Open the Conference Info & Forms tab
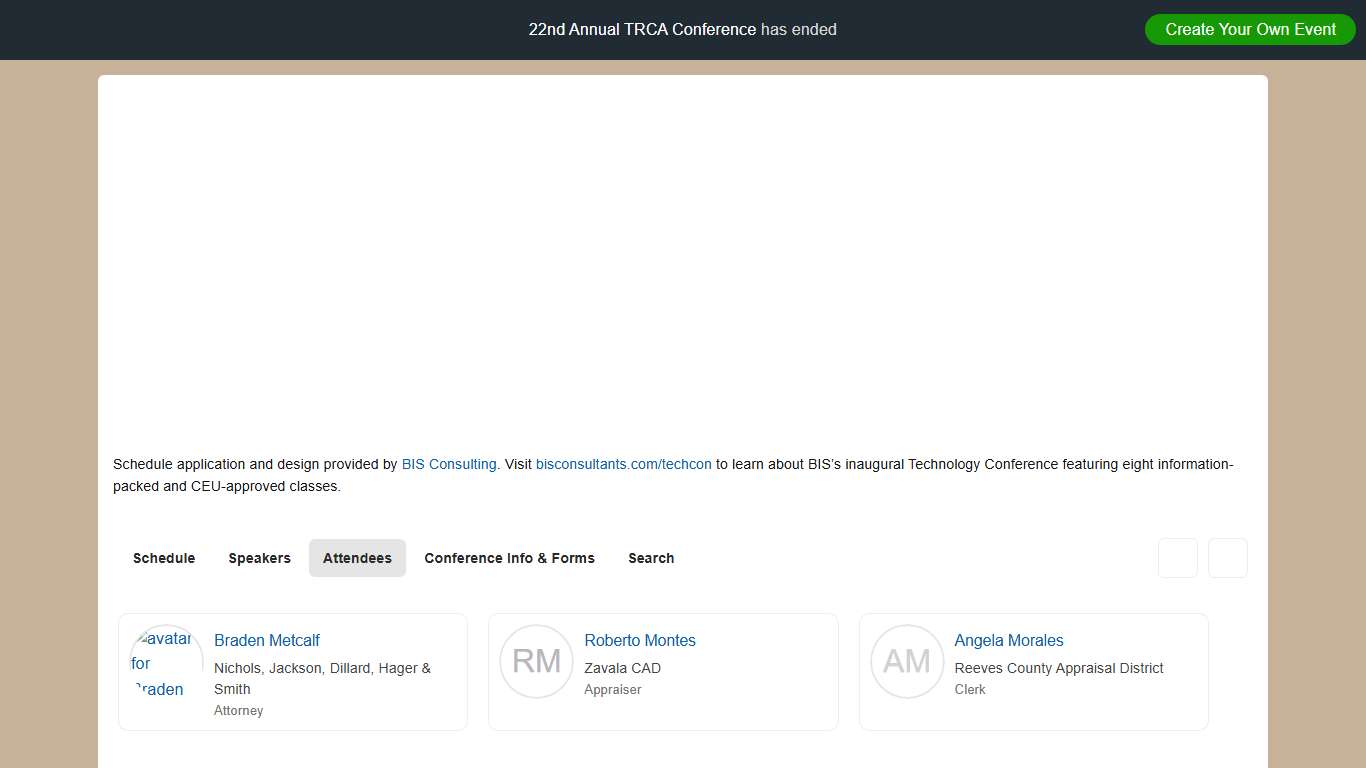The image size is (1366, 768). [x=509, y=558]
